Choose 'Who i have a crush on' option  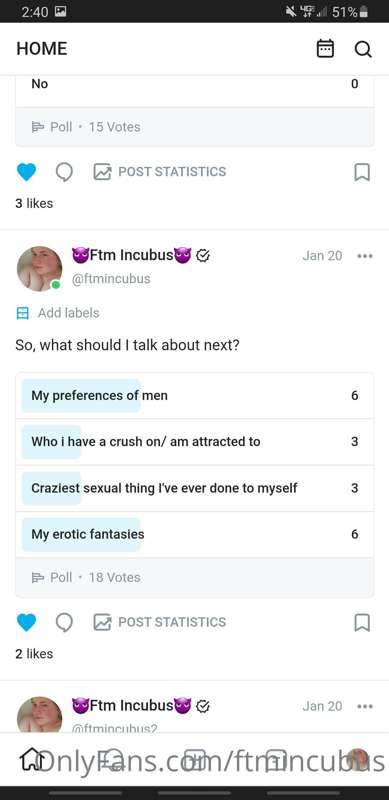coord(194,441)
